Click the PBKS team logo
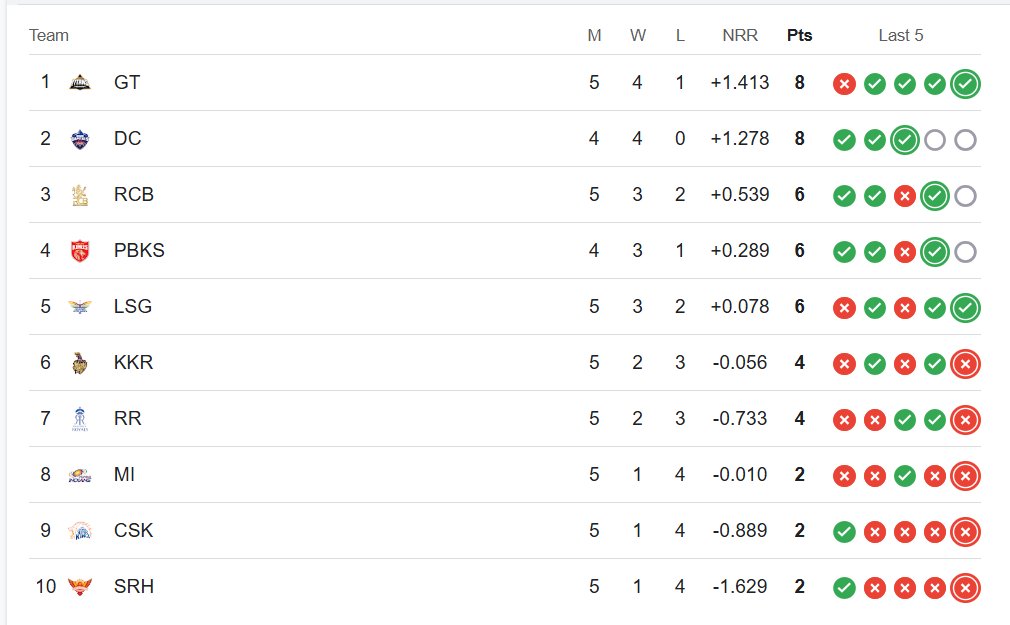 80,251
